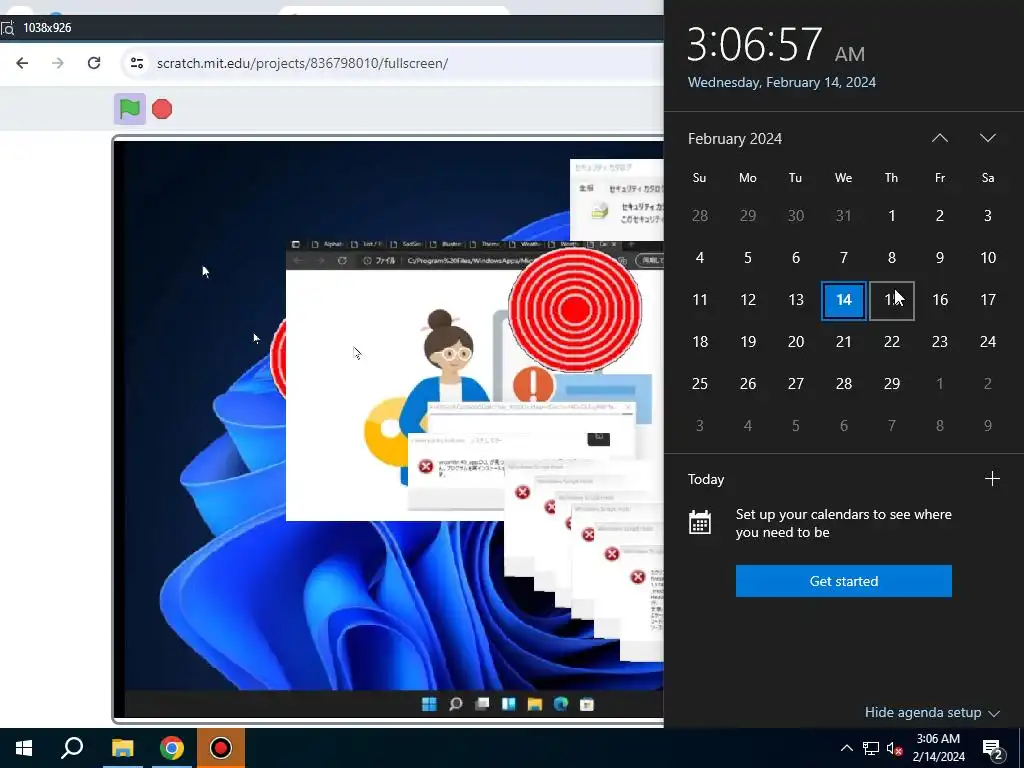Select February 29 in calendar

click(891, 383)
